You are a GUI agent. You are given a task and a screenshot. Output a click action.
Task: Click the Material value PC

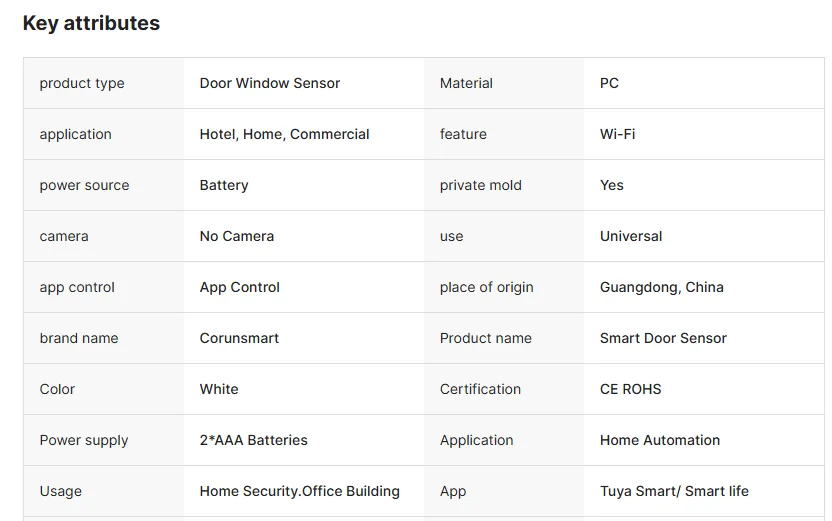pos(609,83)
